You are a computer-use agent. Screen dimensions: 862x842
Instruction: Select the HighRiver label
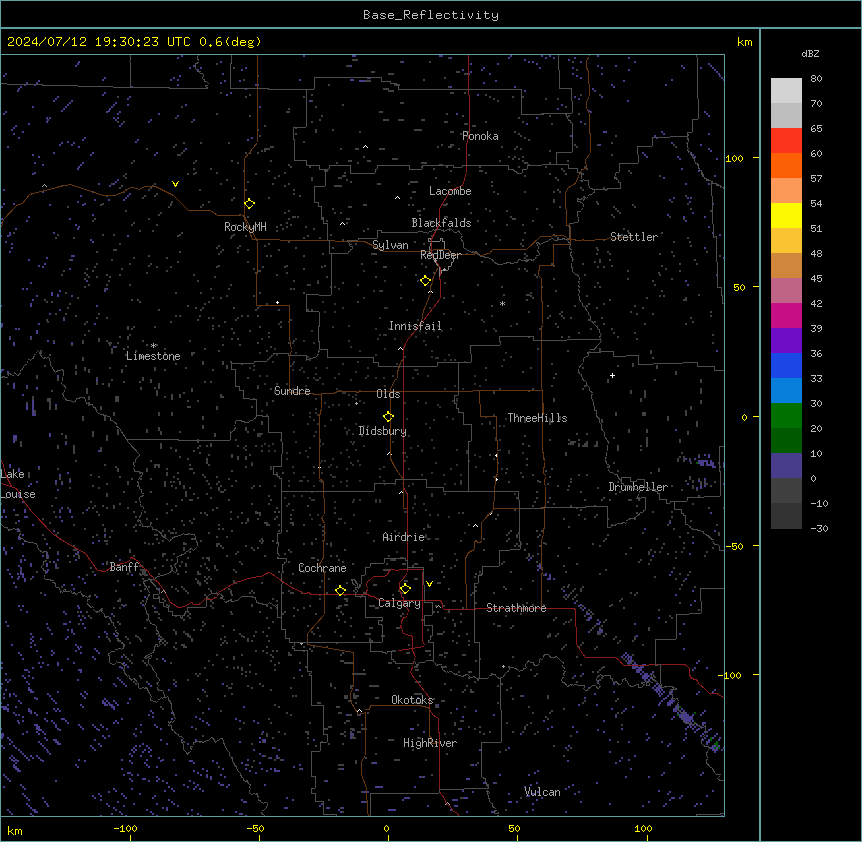point(430,743)
